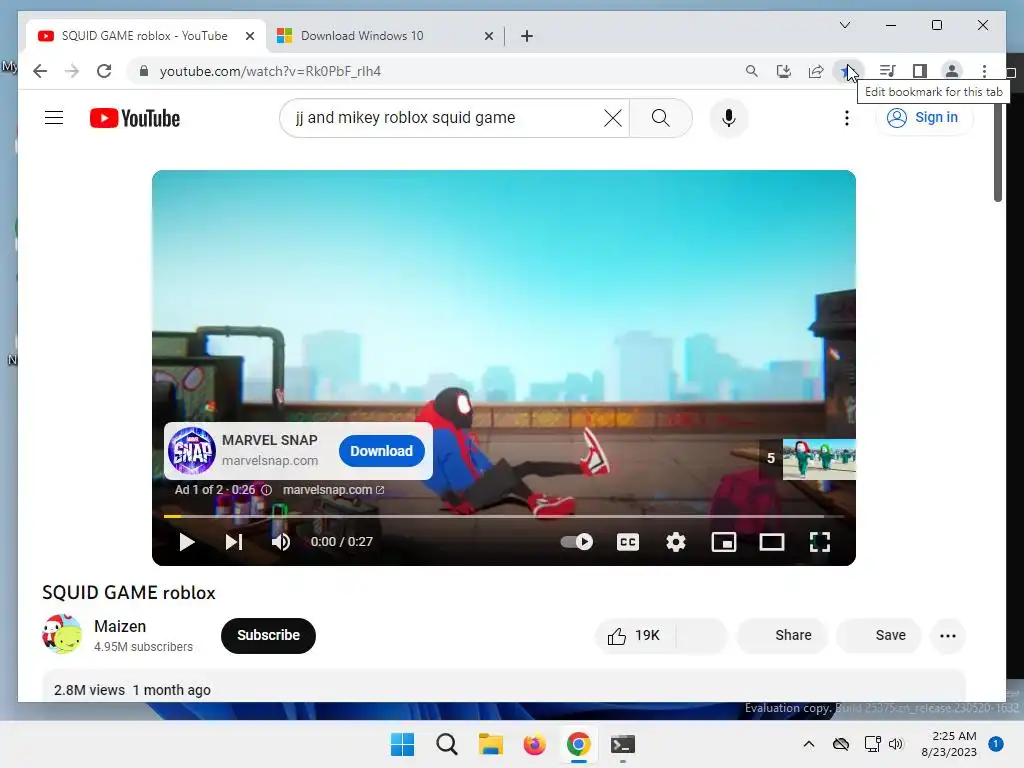Click the address bar URL
1024x768 pixels.
(x=270, y=71)
